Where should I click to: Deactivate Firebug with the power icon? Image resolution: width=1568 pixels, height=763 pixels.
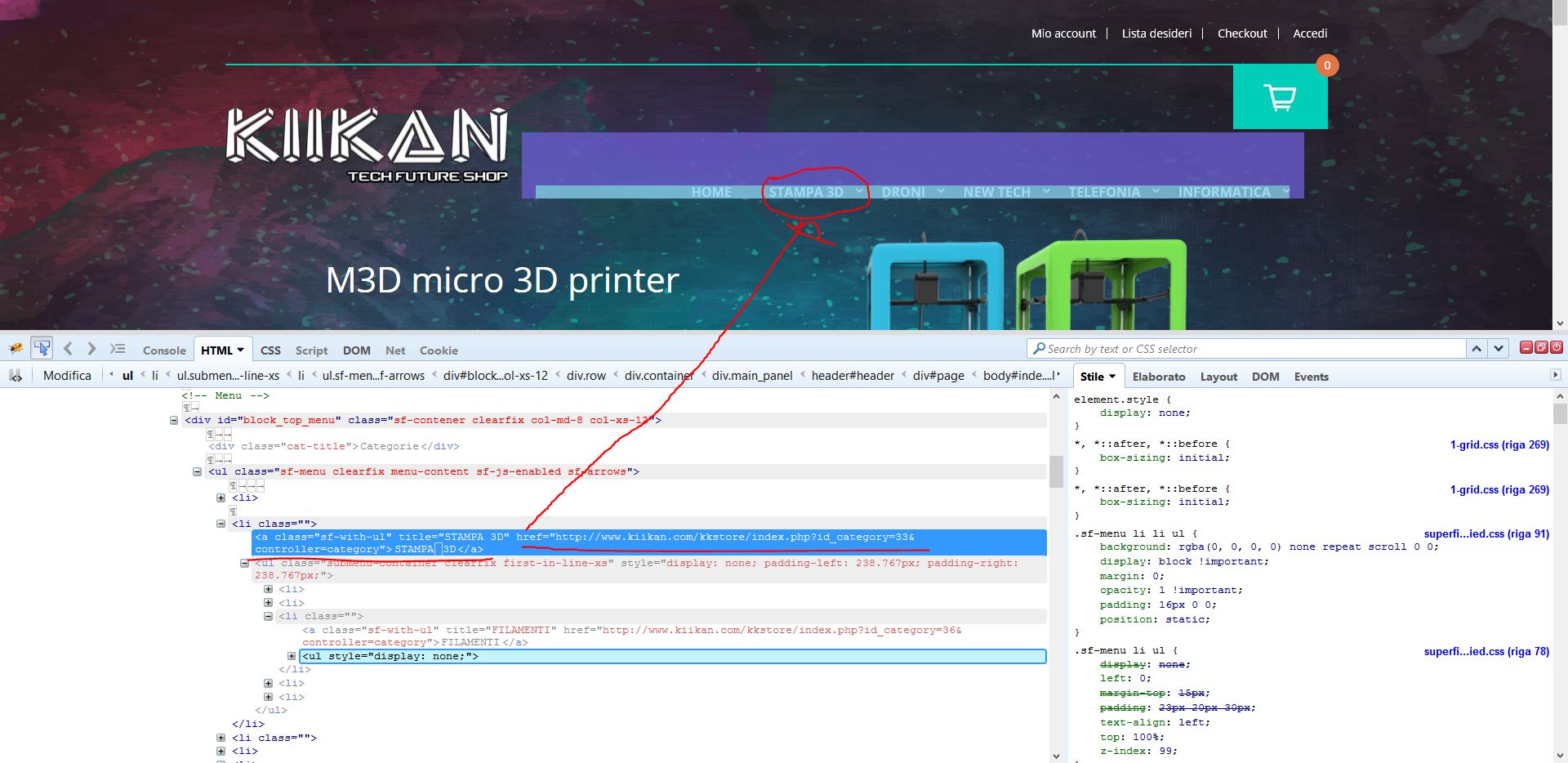(x=1557, y=348)
